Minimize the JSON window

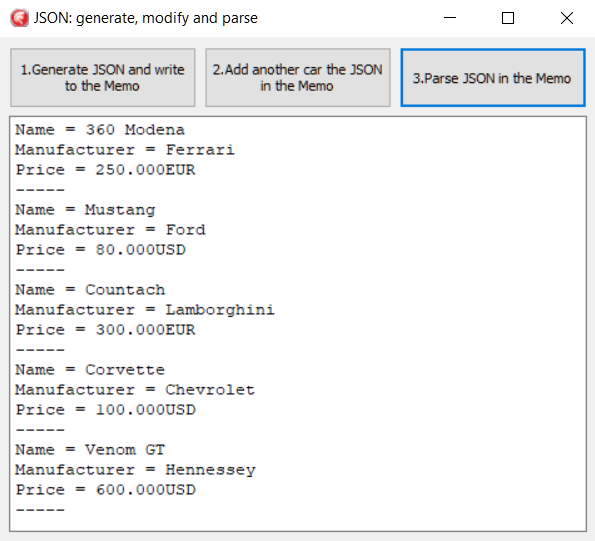(450, 18)
